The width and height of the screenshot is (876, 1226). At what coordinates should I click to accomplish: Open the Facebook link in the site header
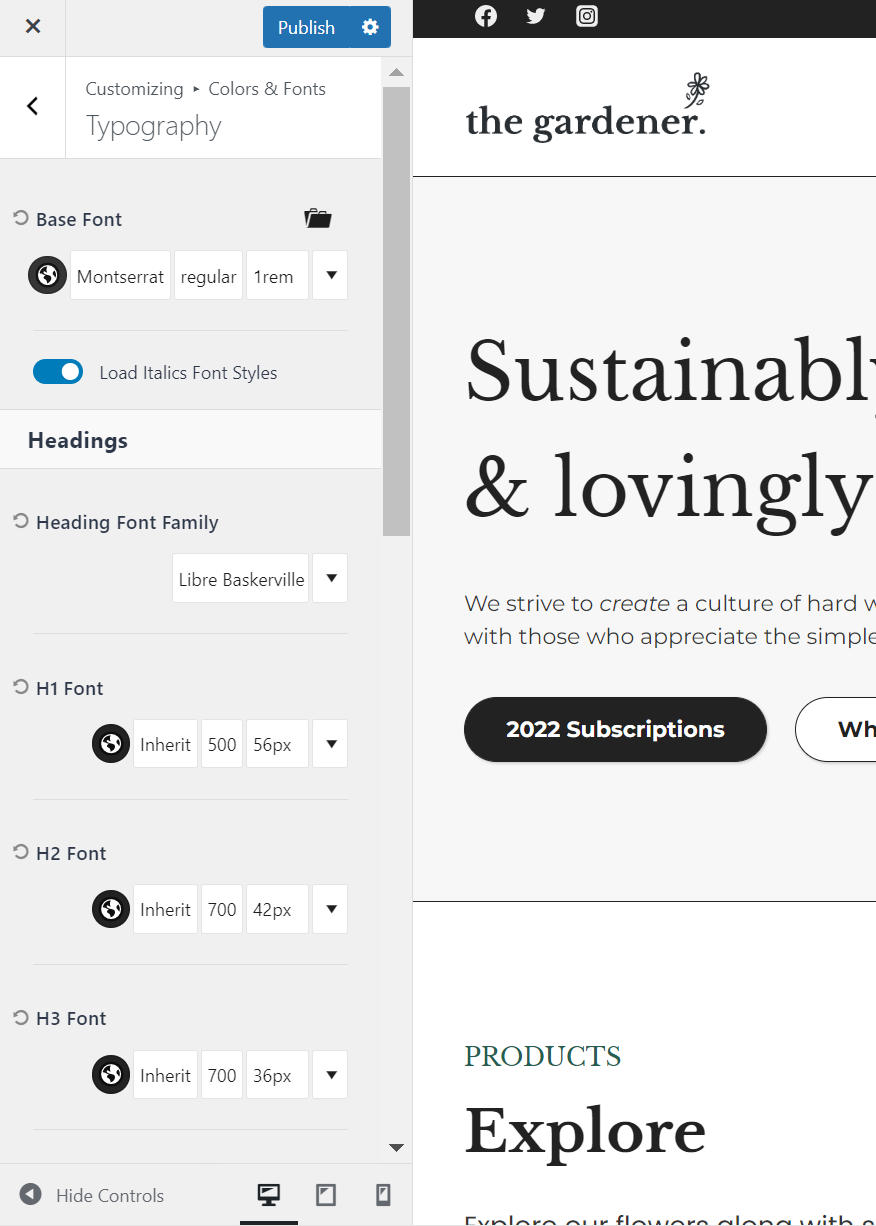click(486, 16)
